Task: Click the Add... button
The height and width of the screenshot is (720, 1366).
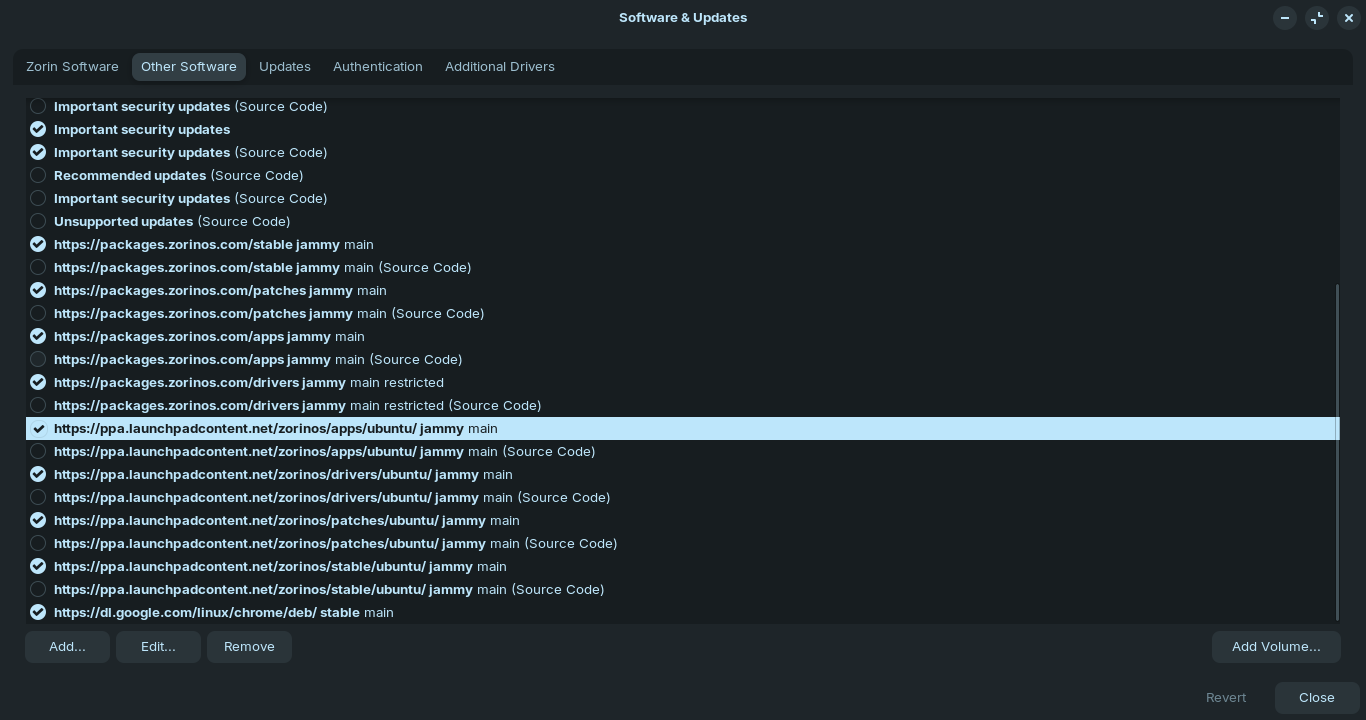Action: (67, 647)
